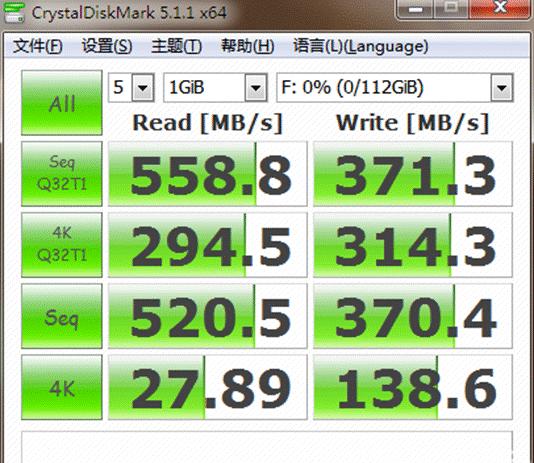Start the Seq Q32T1 test
The height and width of the screenshot is (463, 534).
tap(62, 174)
